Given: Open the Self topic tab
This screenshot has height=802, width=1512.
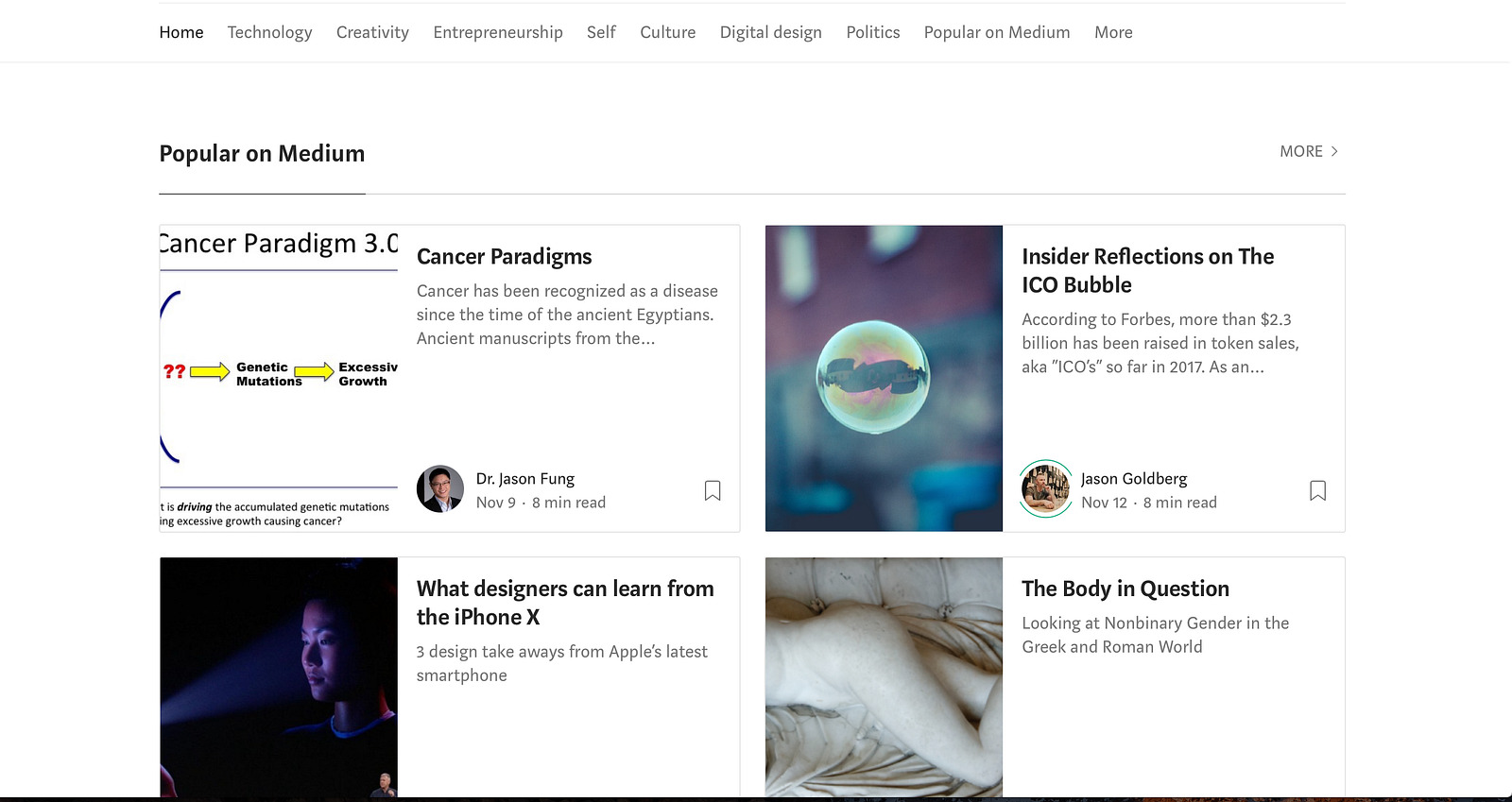Looking at the screenshot, I should (x=601, y=32).
